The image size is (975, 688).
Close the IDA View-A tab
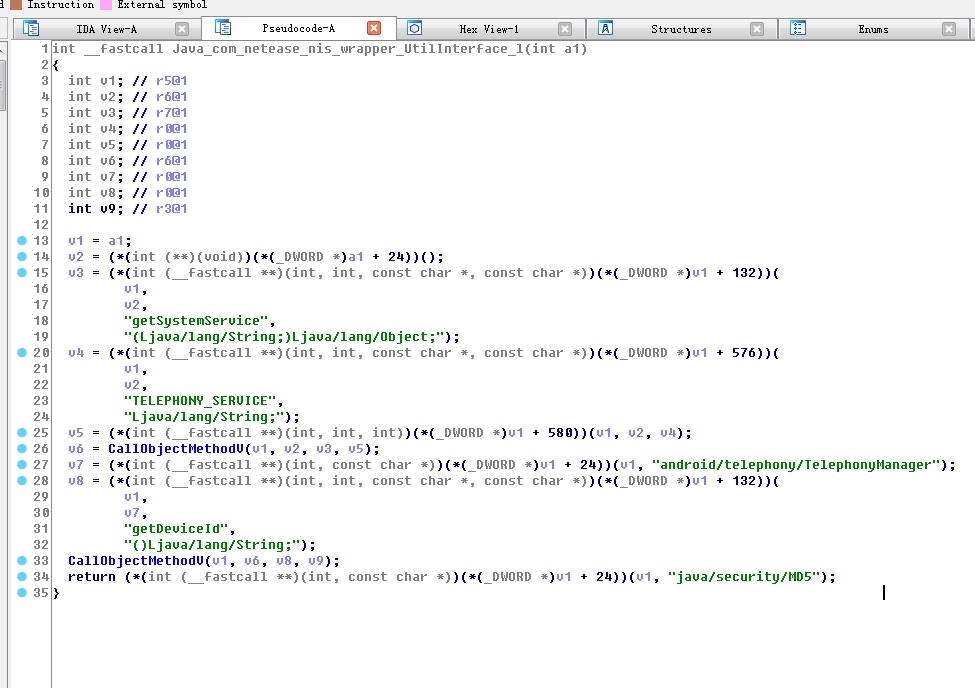tap(181, 29)
